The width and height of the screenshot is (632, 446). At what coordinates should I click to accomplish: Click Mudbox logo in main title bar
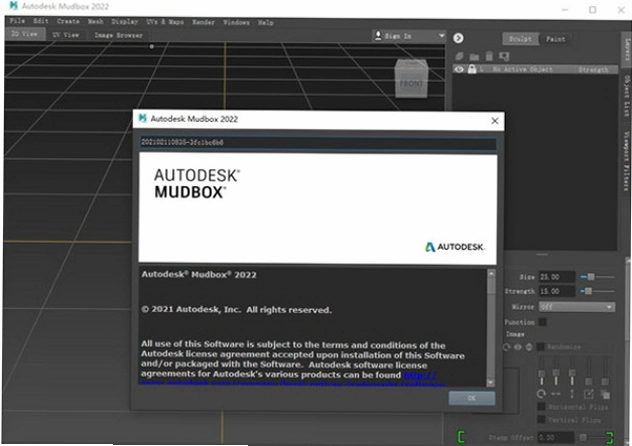(13, 6)
